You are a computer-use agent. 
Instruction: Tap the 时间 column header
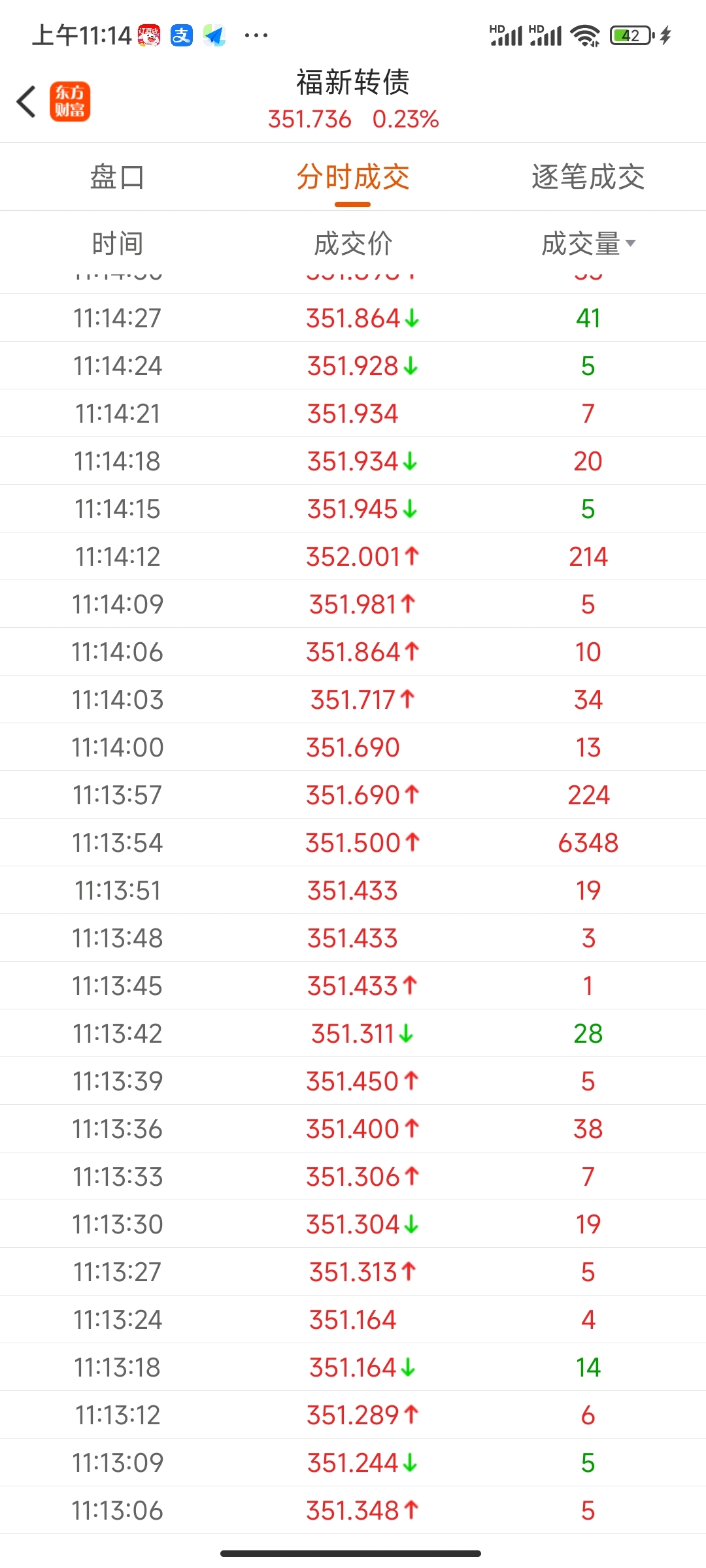point(118,244)
